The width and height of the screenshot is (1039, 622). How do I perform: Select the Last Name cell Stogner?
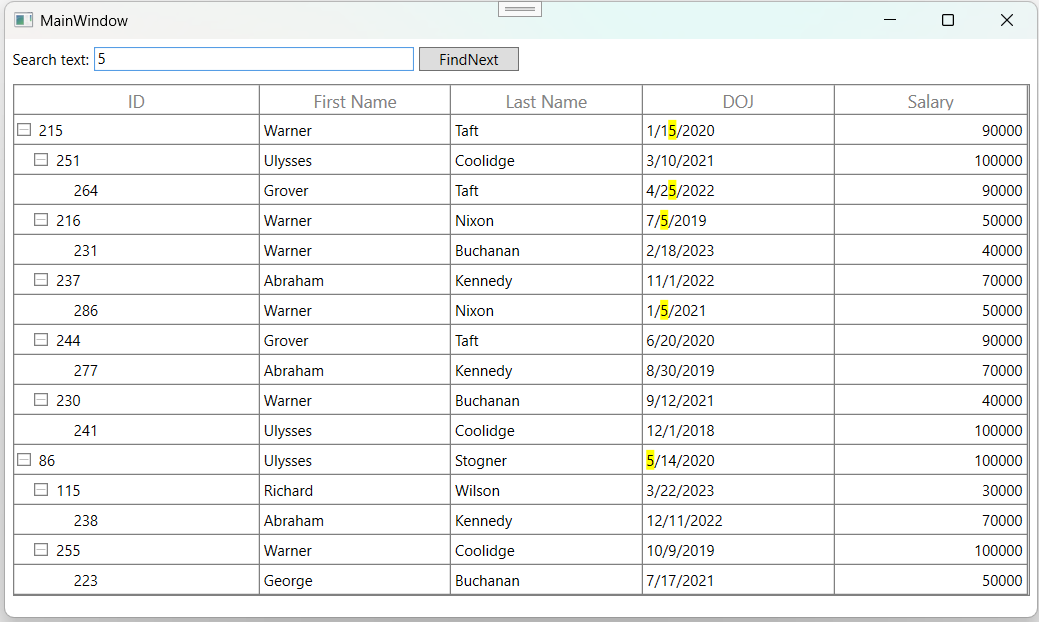546,460
